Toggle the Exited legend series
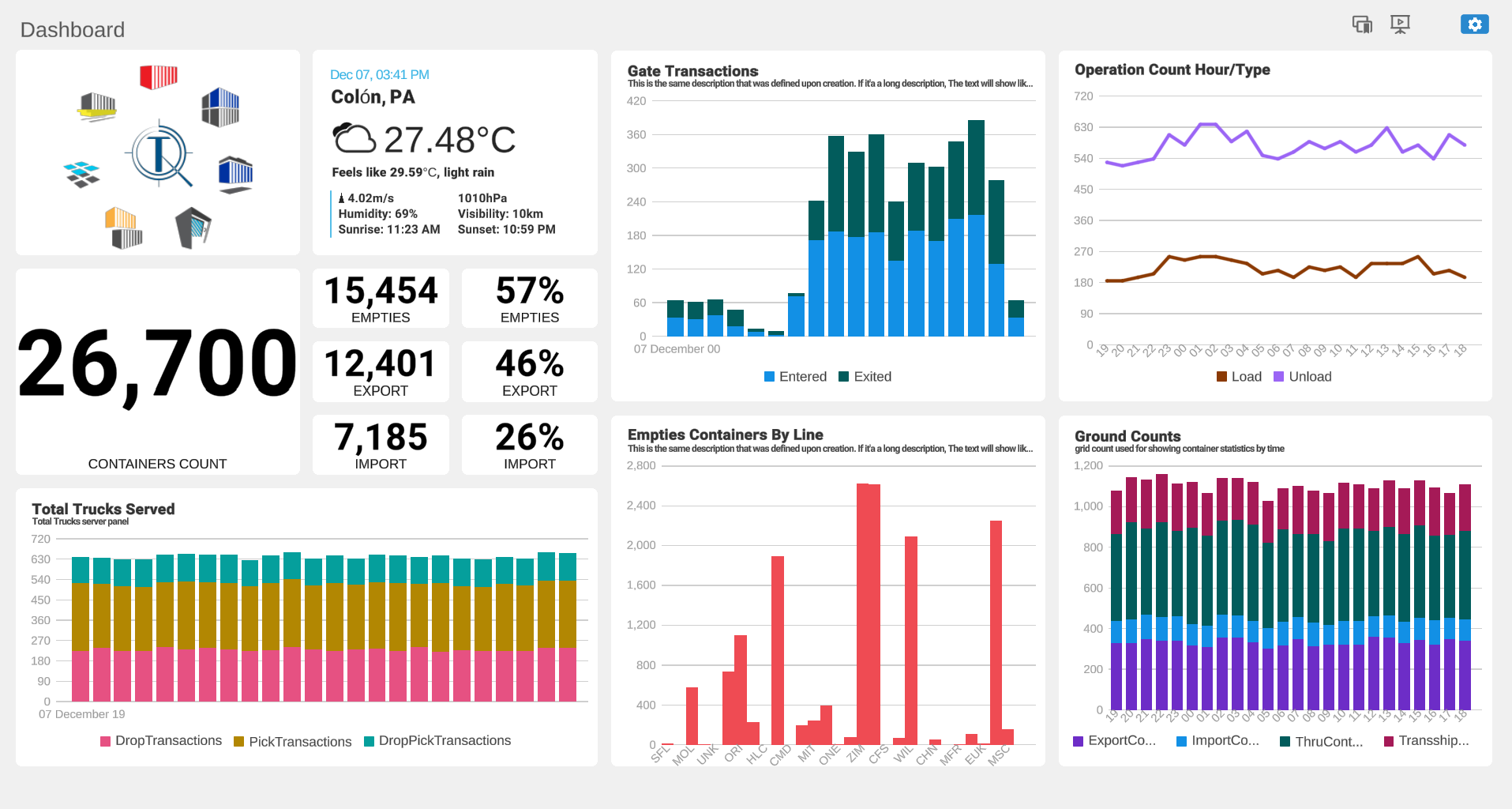1512x809 pixels. [x=865, y=377]
